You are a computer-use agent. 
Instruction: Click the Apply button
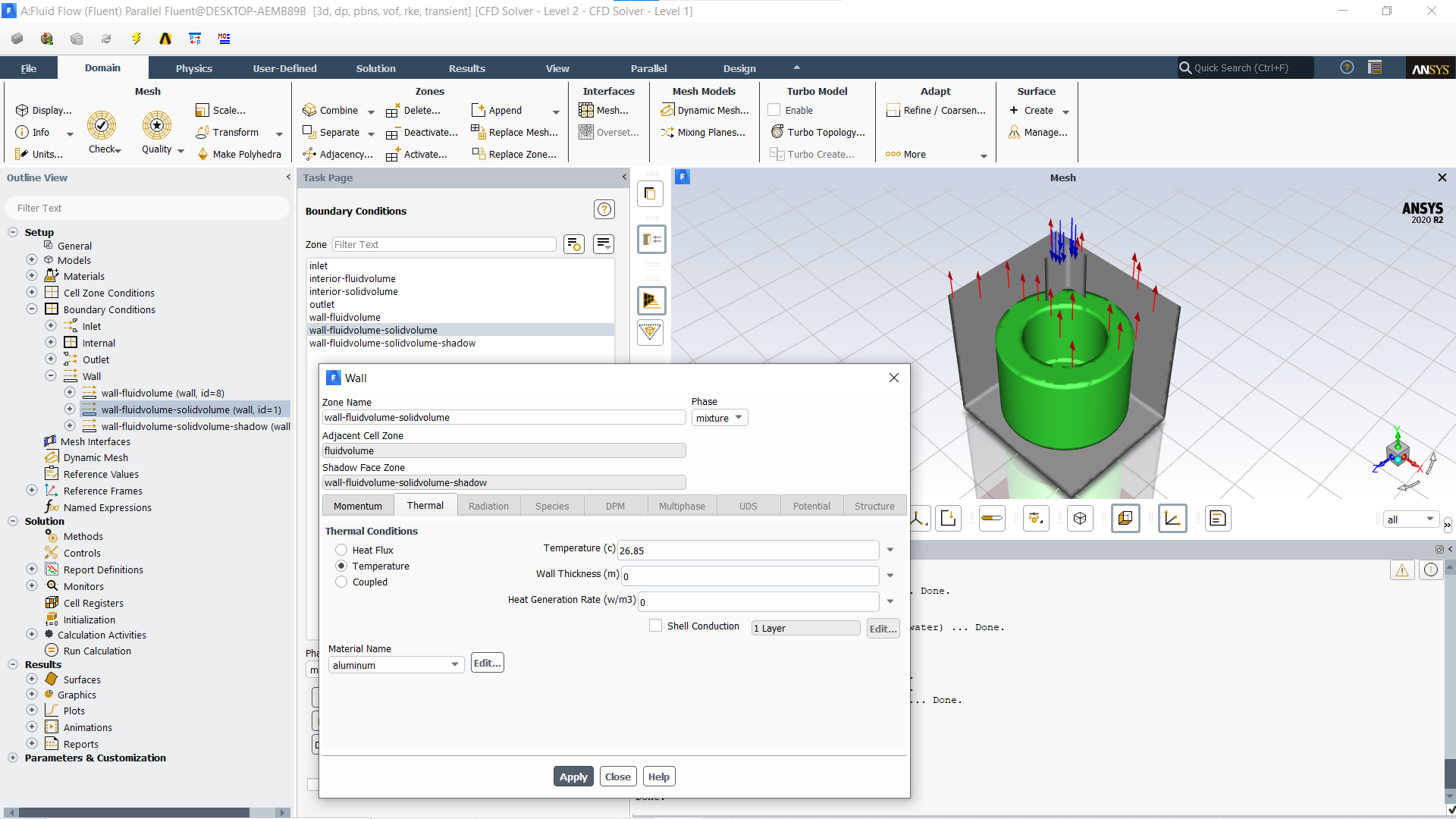[x=573, y=777]
